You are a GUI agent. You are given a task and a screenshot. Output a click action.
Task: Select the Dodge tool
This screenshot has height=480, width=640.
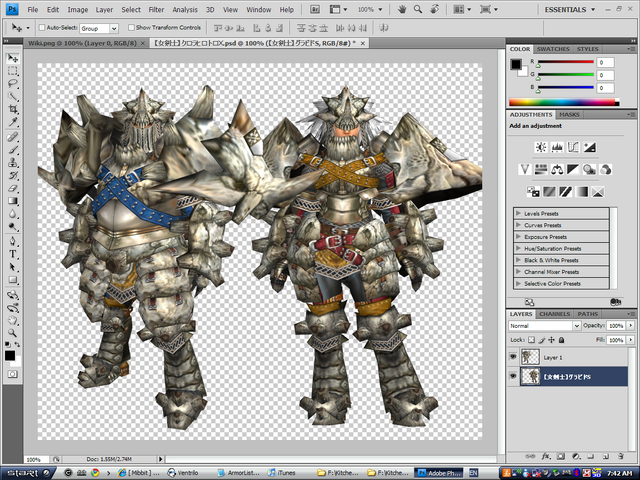tap(13, 227)
